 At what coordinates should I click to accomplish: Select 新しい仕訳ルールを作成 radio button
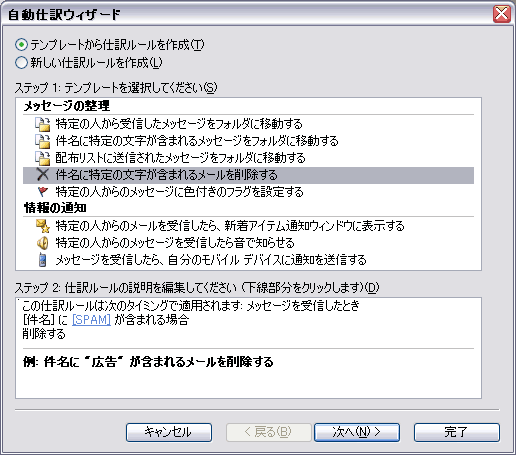tap(21, 62)
